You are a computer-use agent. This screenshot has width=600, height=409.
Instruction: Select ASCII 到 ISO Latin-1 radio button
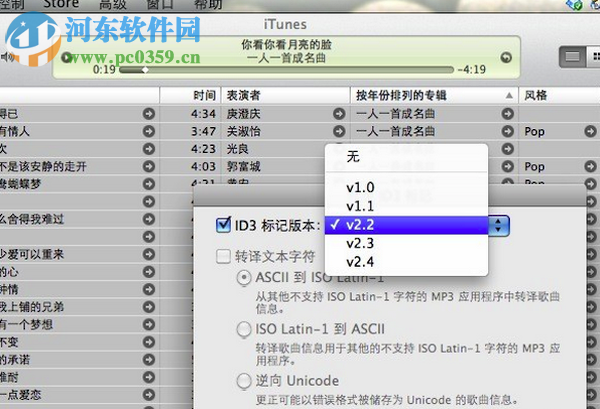244,278
